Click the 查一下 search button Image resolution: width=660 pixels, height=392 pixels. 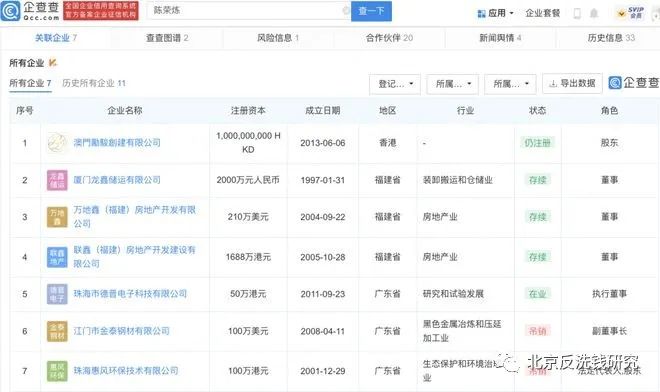(x=371, y=11)
